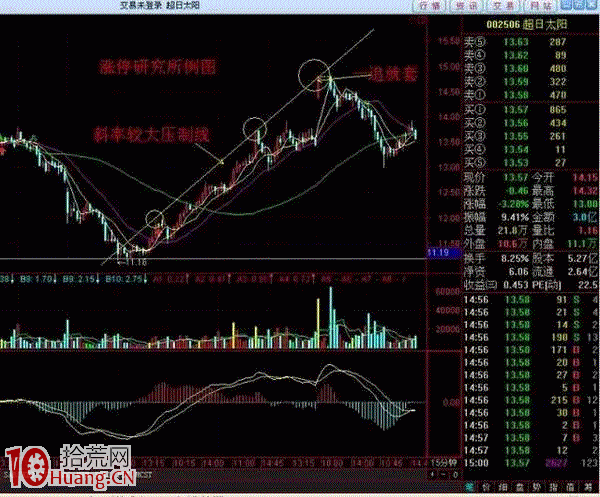Select the 15:00 closing trade at 13.57
The height and width of the screenshot is (497, 600).
531,463
